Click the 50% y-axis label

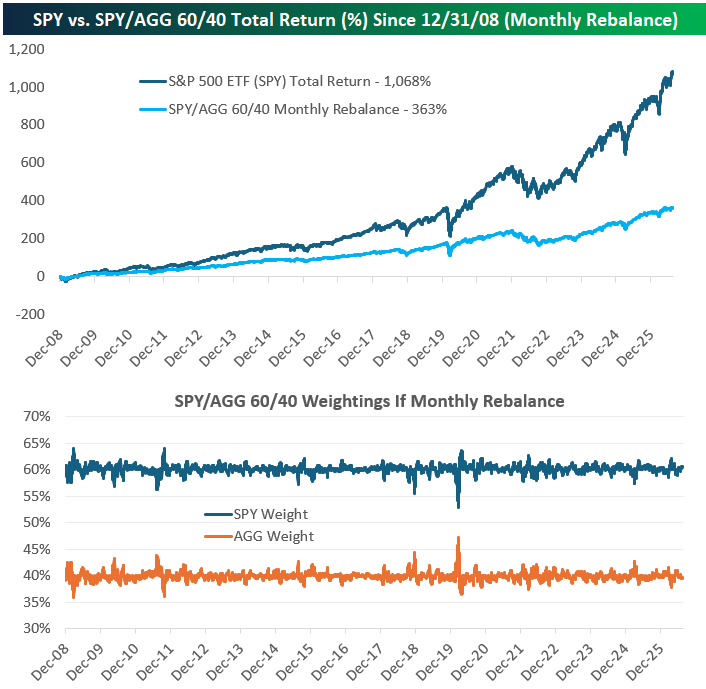(36, 522)
